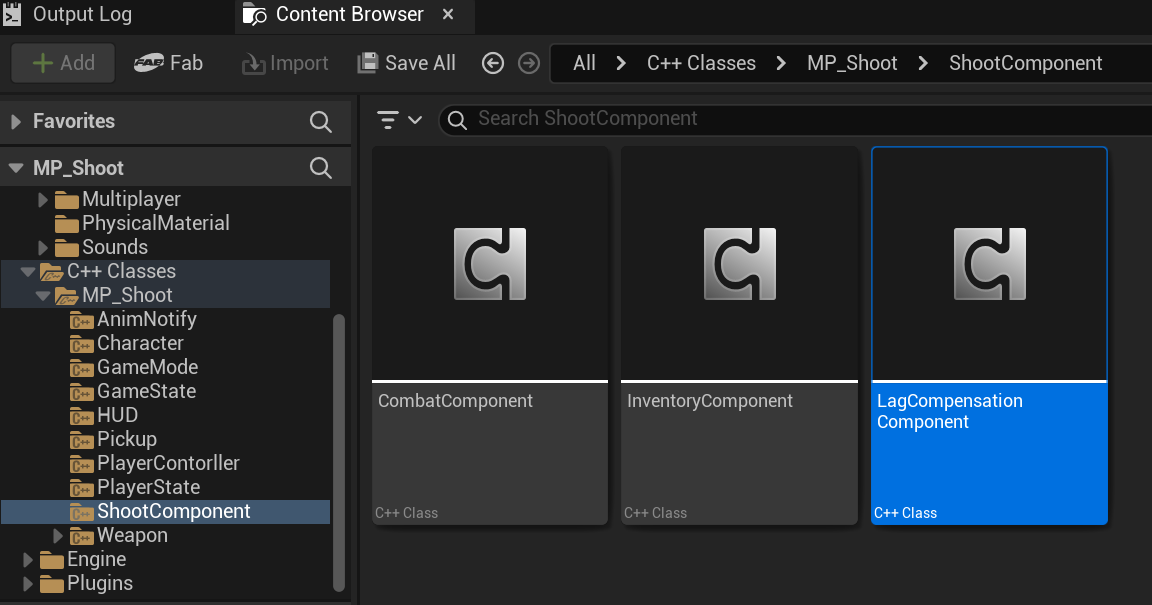Select the ShootComponent breadcrumb
The image size is (1152, 605).
pyautogui.click(x=1026, y=63)
